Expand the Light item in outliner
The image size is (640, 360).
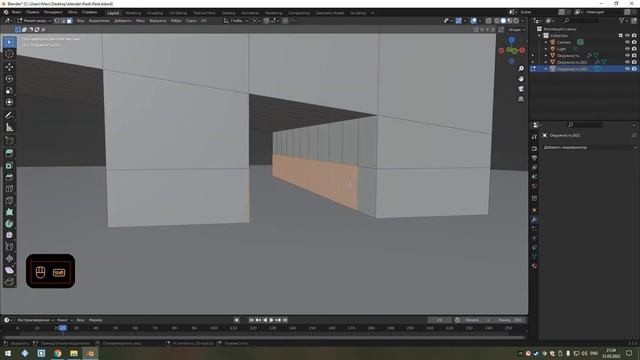pos(546,49)
